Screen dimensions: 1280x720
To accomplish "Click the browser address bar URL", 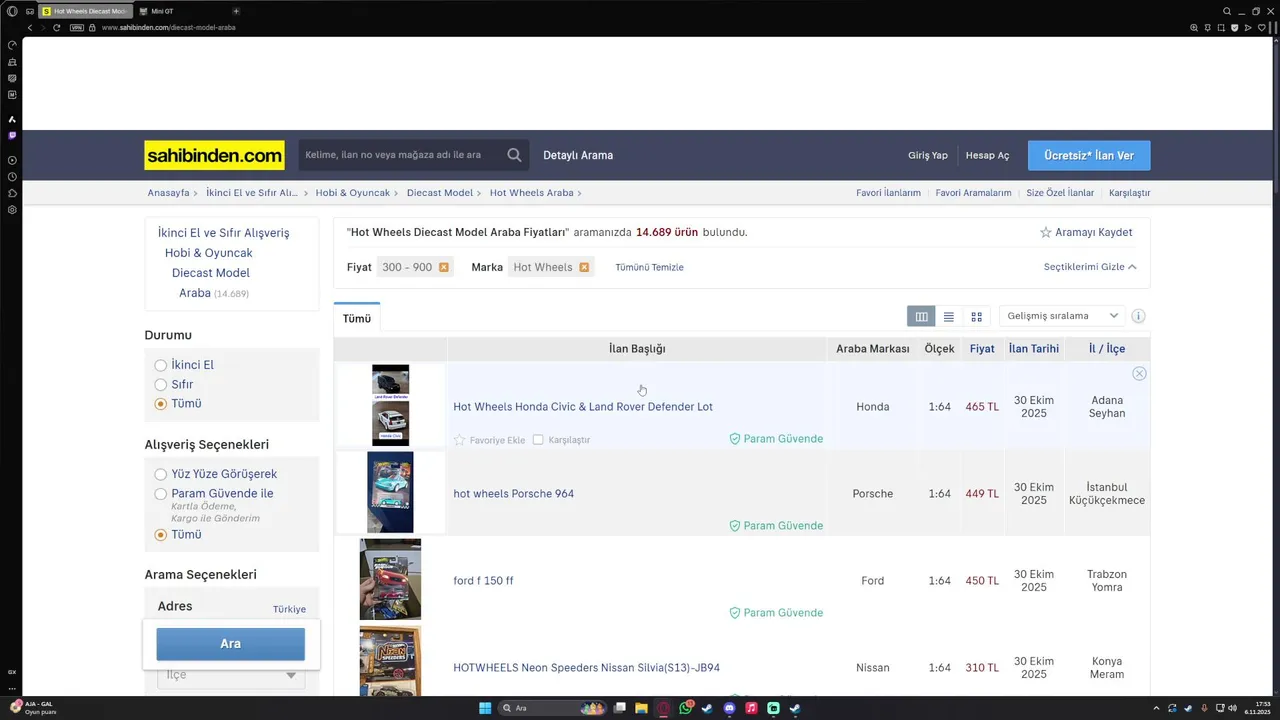I will point(168,27).
